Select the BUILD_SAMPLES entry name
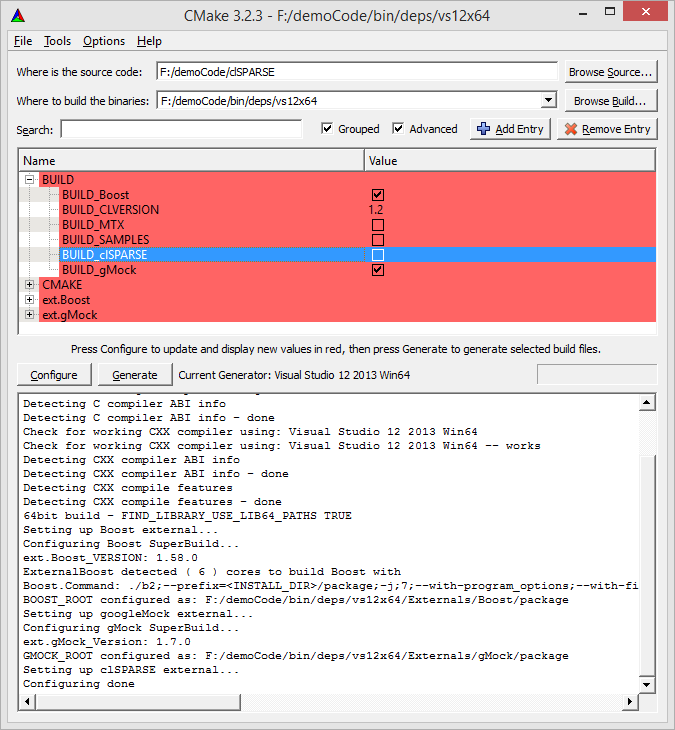This screenshot has height=730, width=675. [x=106, y=240]
